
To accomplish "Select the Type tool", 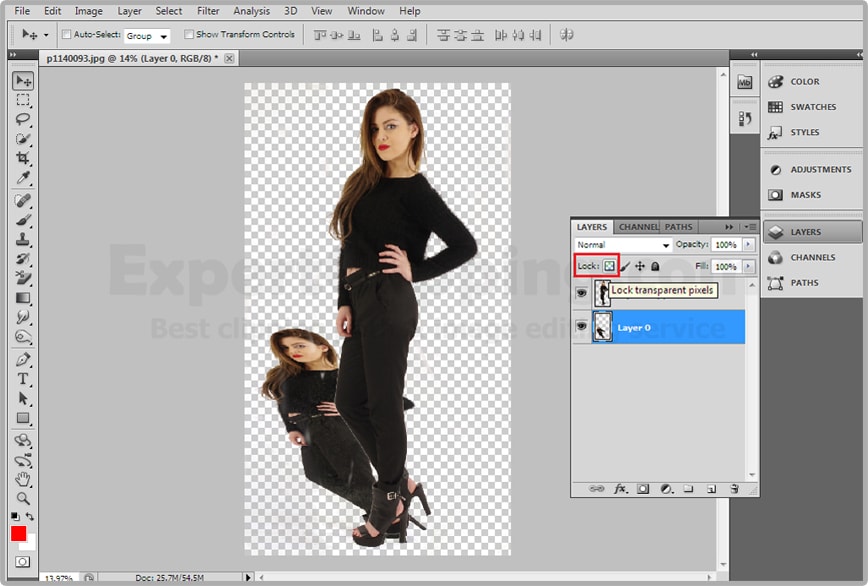I will (23, 379).
